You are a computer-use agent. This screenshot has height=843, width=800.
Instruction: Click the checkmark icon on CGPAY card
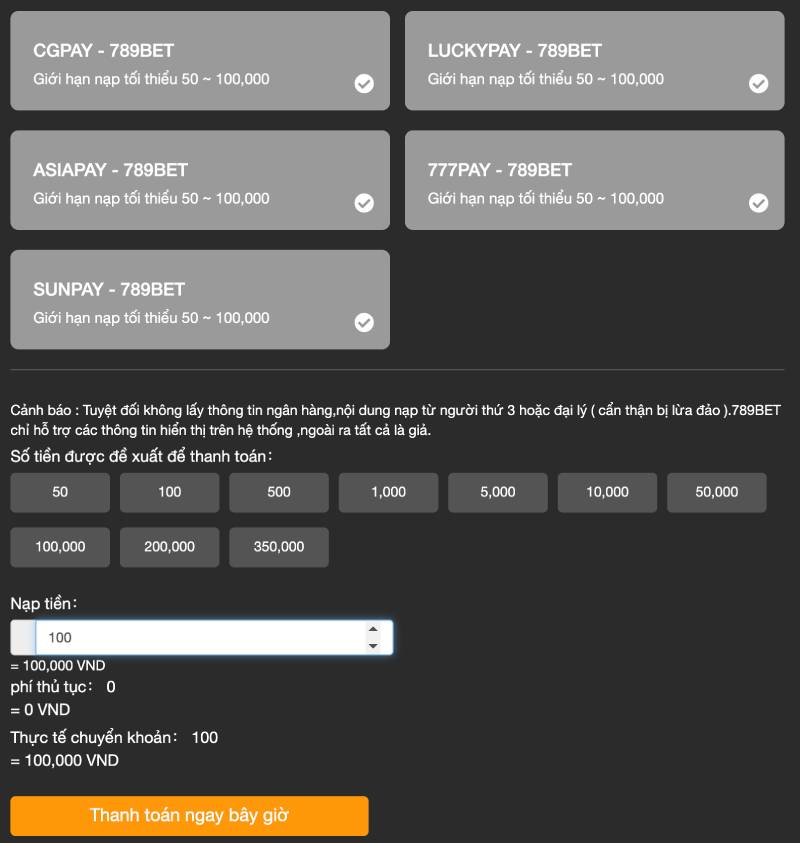364,84
